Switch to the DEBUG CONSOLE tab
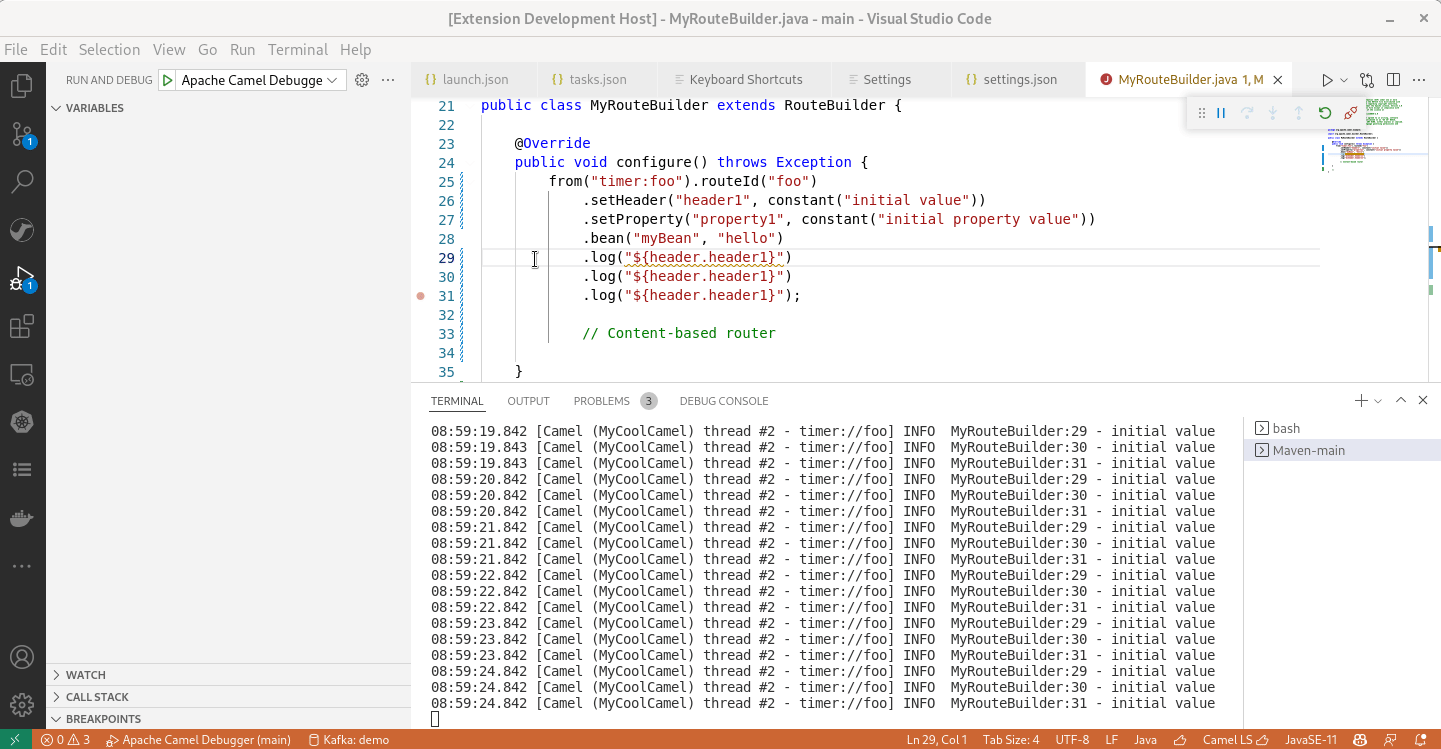 (723, 400)
